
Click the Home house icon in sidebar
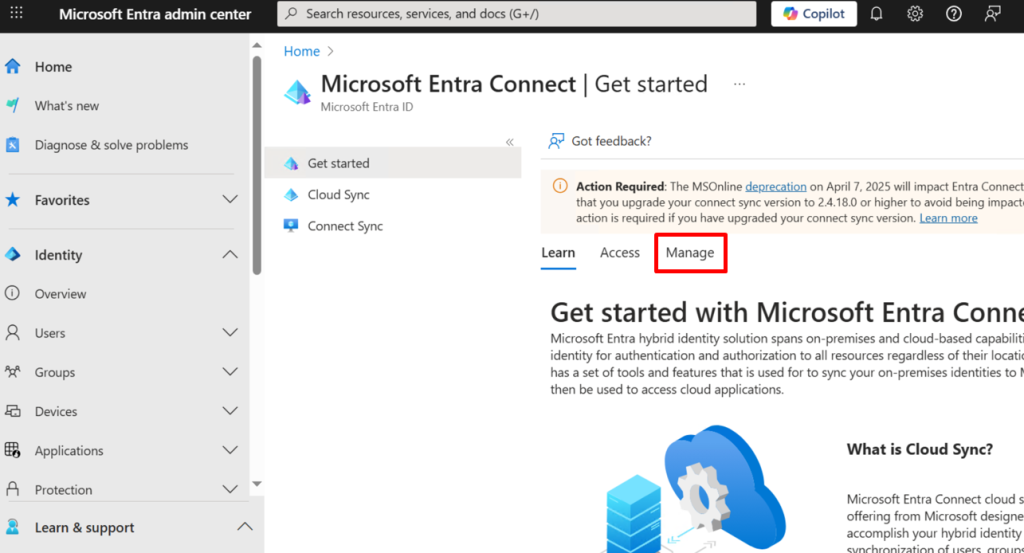13,67
